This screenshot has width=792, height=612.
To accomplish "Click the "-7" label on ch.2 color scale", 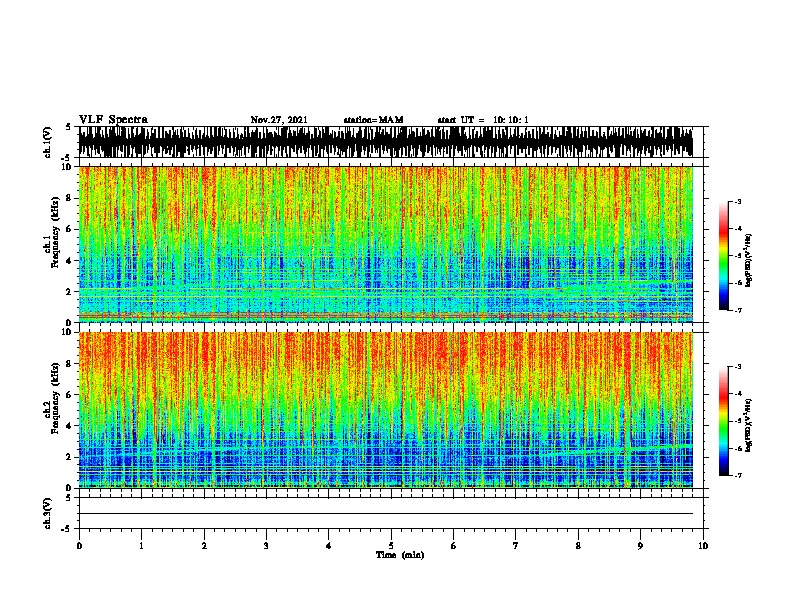I will pyautogui.click(x=738, y=475).
